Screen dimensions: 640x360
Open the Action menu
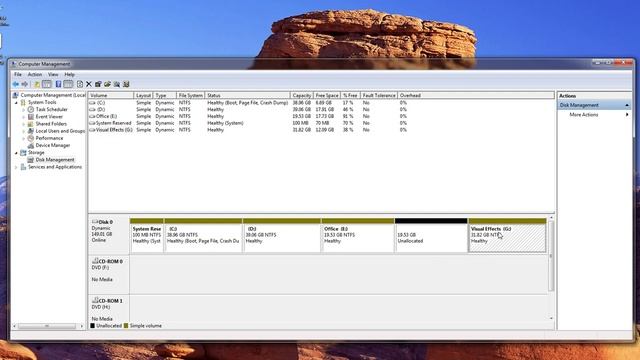coord(35,74)
